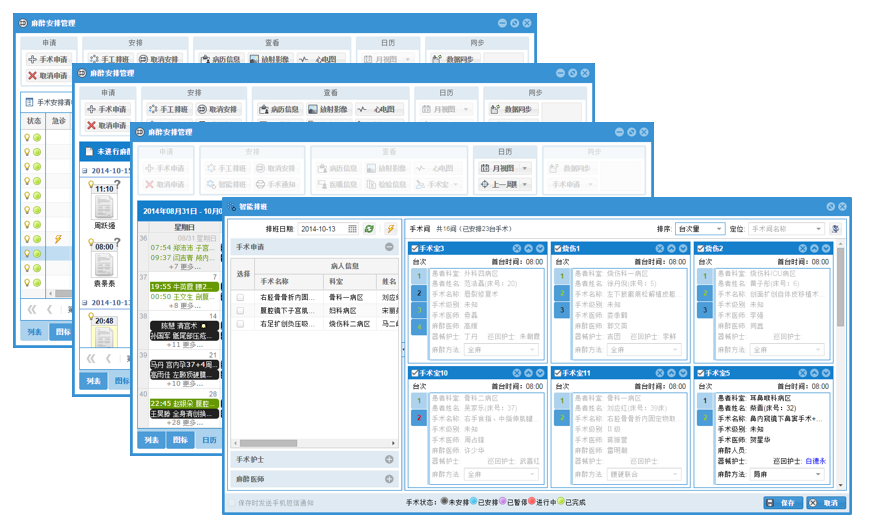The height and width of the screenshot is (516, 886).
Task: Toggle the 烧伤2 room checkbox
Action: click(x=701, y=249)
